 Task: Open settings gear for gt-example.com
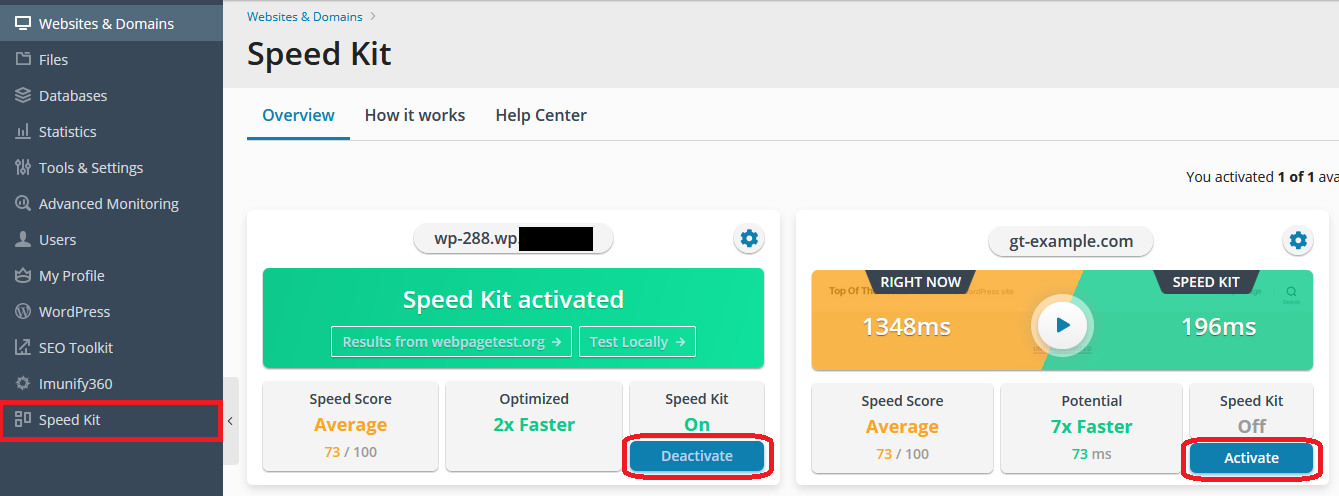pos(1297,240)
